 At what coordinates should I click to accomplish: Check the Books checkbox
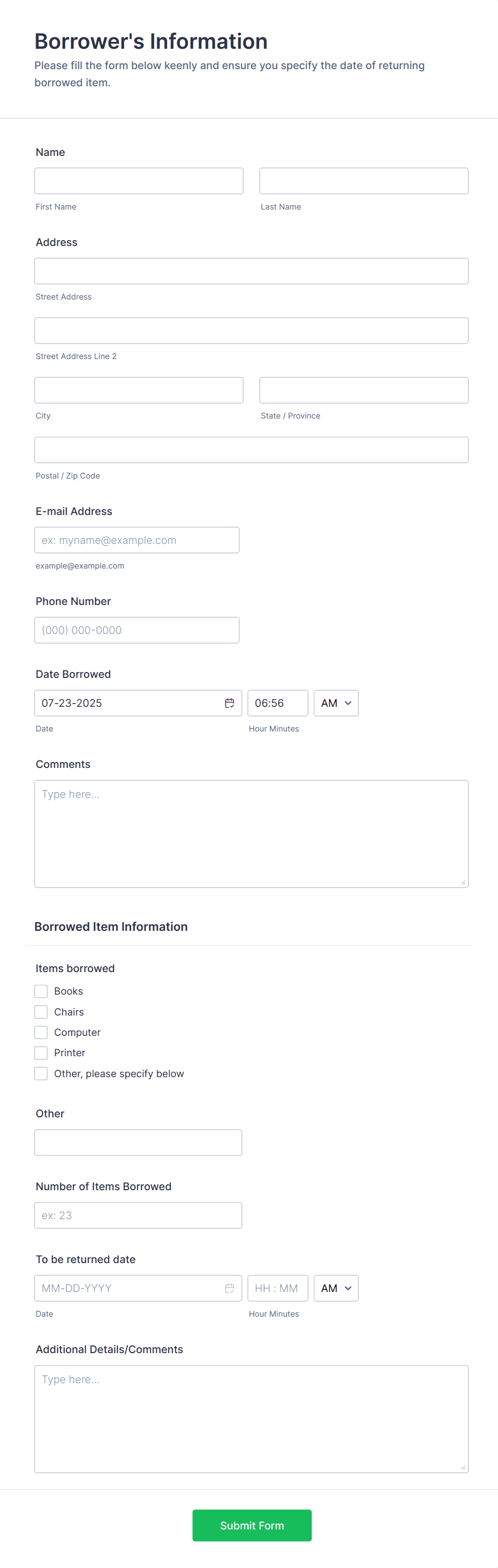tap(40, 990)
